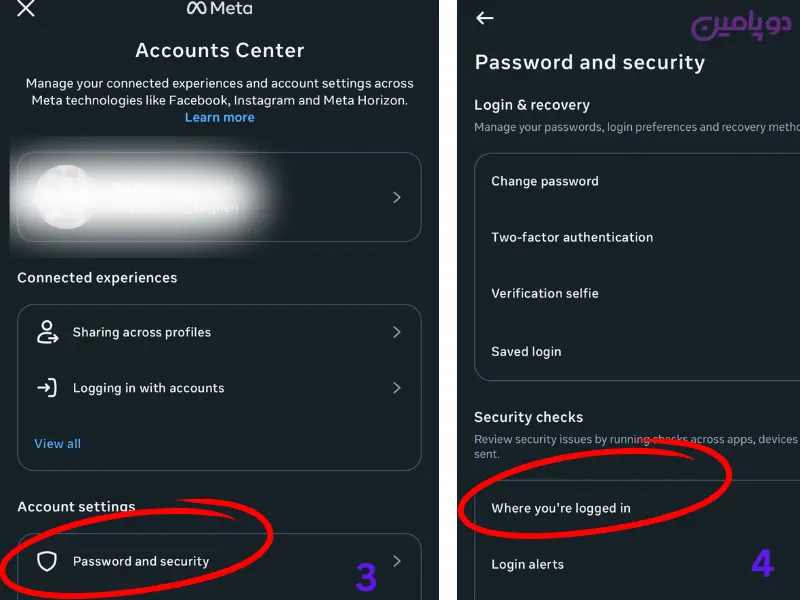Viewport: 800px width, 600px height.
Task: Expand the blurred profile card chevron
Action: 397,198
